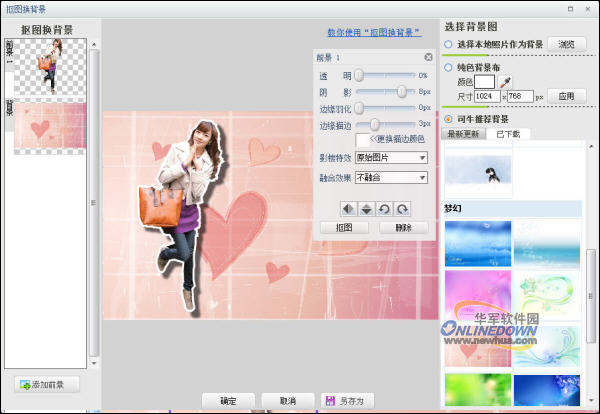
Task: Click the 确定 confirm button
Action: [228, 401]
